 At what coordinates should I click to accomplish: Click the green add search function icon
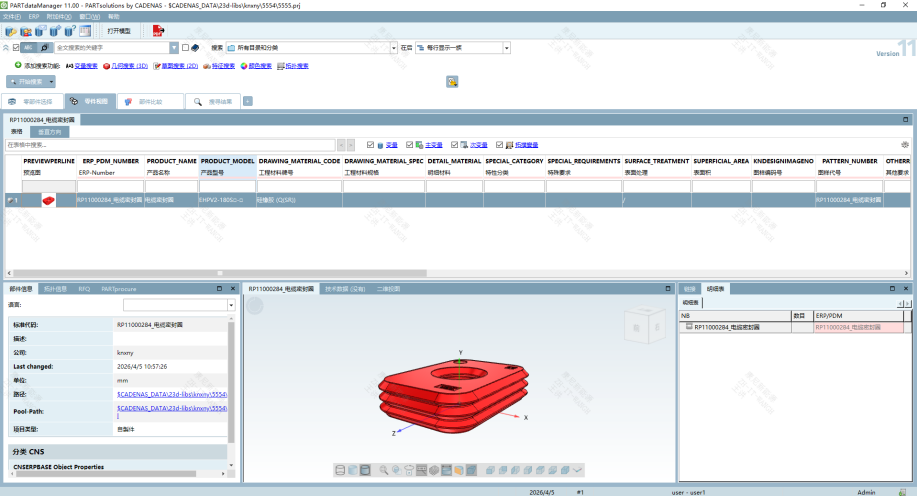coord(18,66)
